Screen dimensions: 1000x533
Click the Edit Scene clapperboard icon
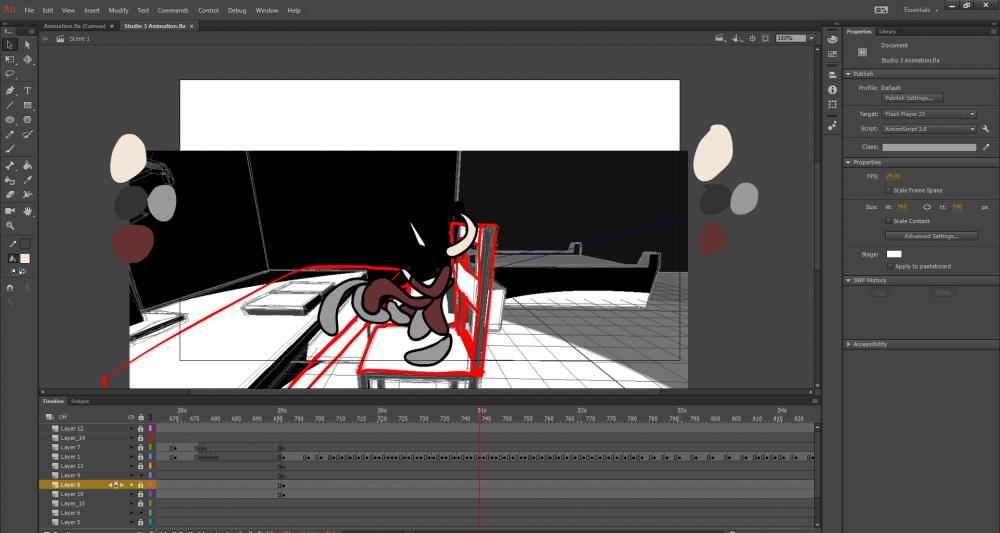pyautogui.click(x=719, y=38)
